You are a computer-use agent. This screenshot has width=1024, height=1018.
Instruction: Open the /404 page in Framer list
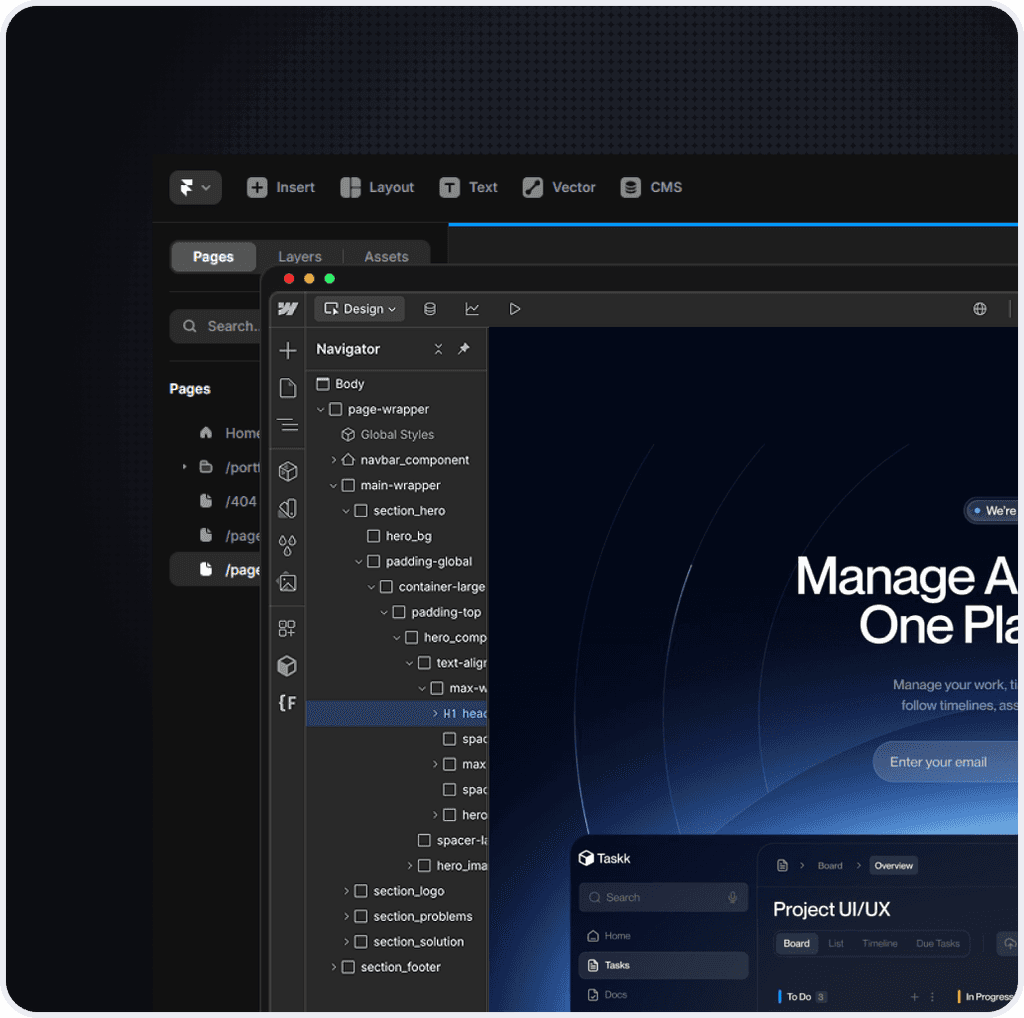(228, 501)
